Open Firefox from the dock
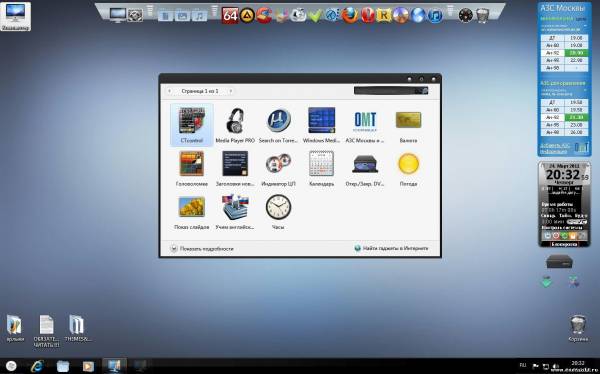Screen dimensions: 600x374 (349, 15)
